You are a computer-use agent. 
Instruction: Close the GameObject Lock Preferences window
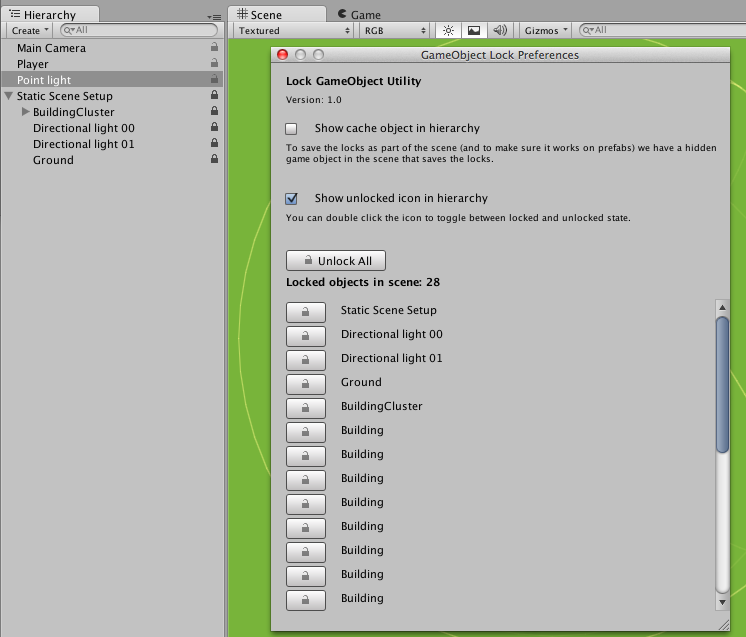point(283,55)
